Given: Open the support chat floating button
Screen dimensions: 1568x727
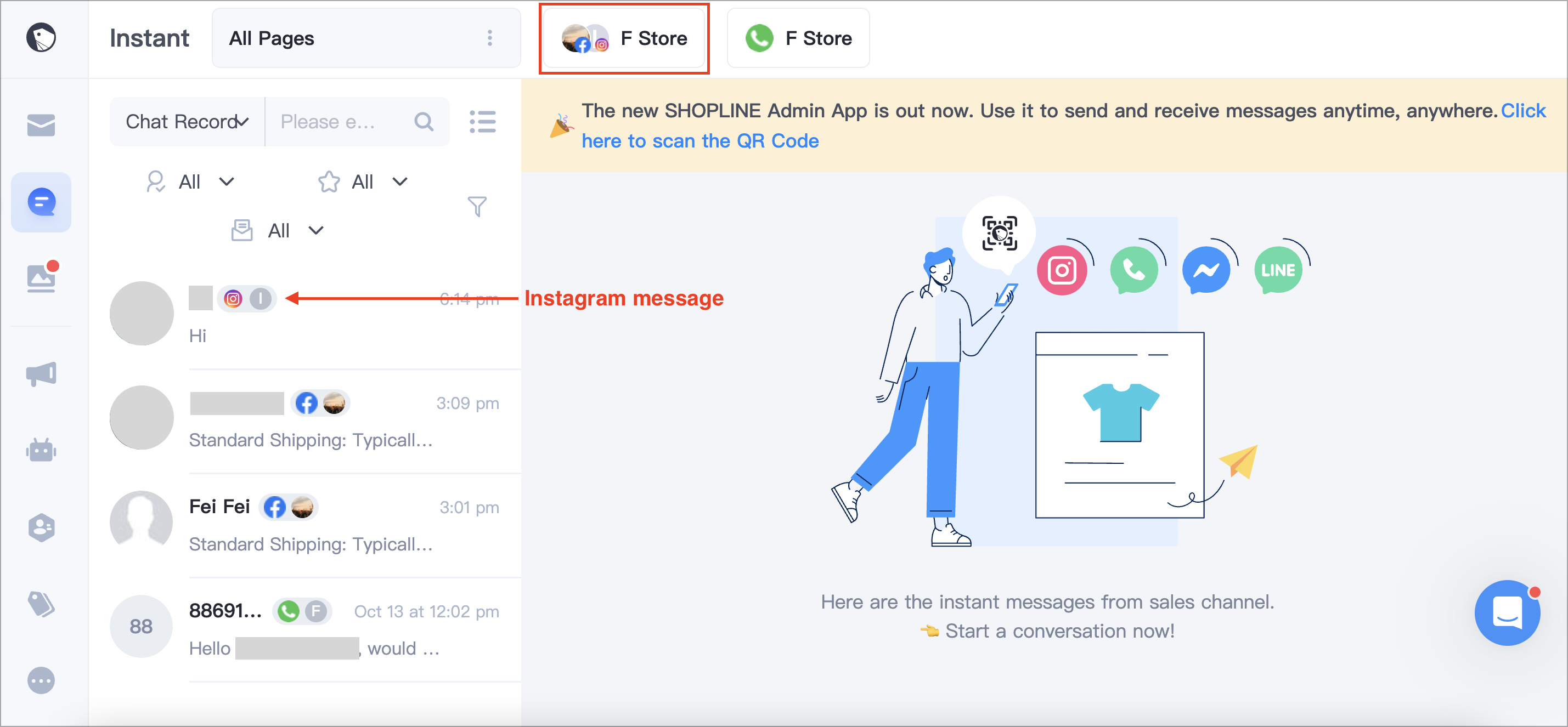Looking at the screenshot, I should (1507, 612).
